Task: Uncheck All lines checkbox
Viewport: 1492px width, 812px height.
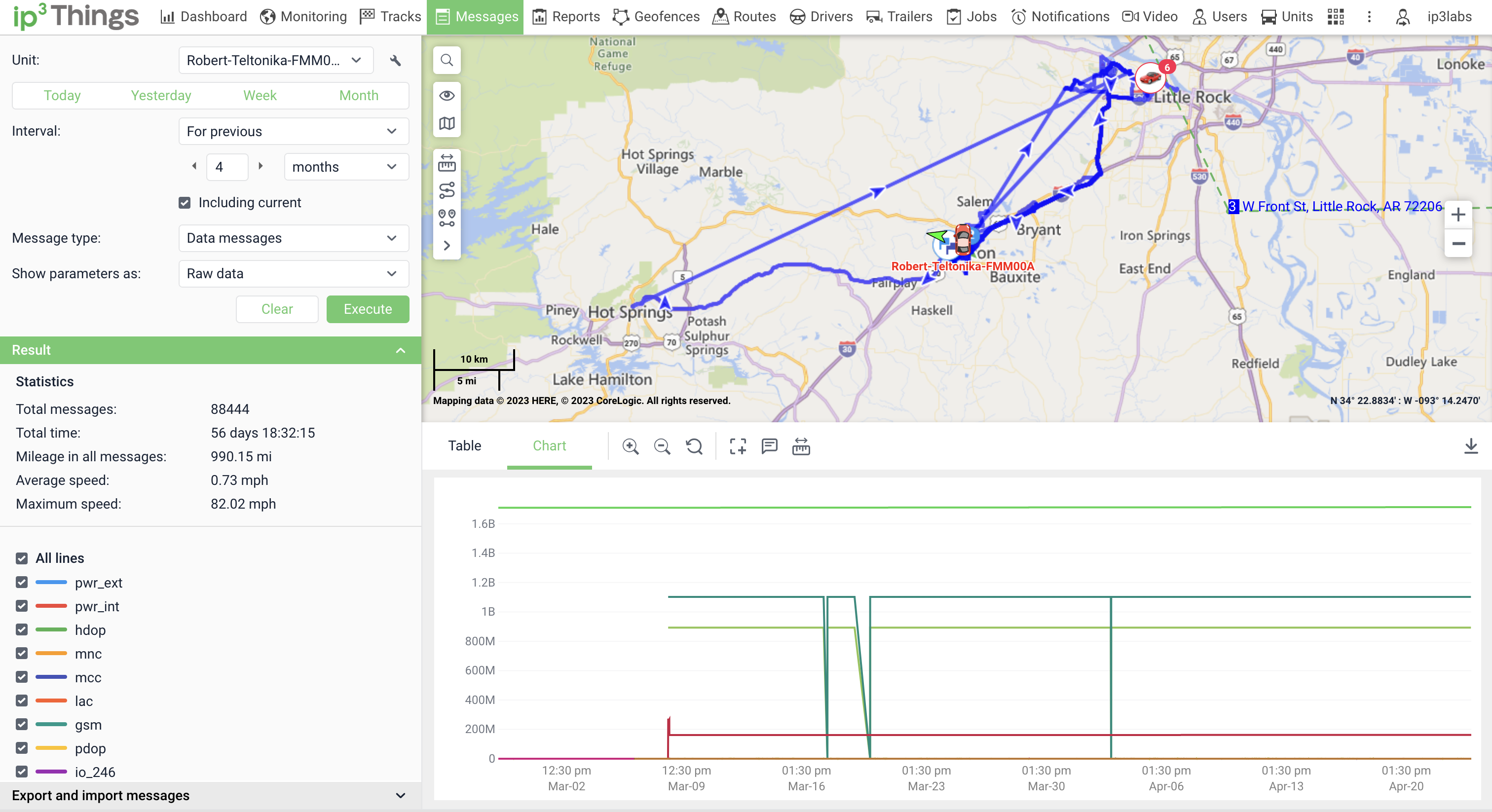Action: tap(22, 558)
